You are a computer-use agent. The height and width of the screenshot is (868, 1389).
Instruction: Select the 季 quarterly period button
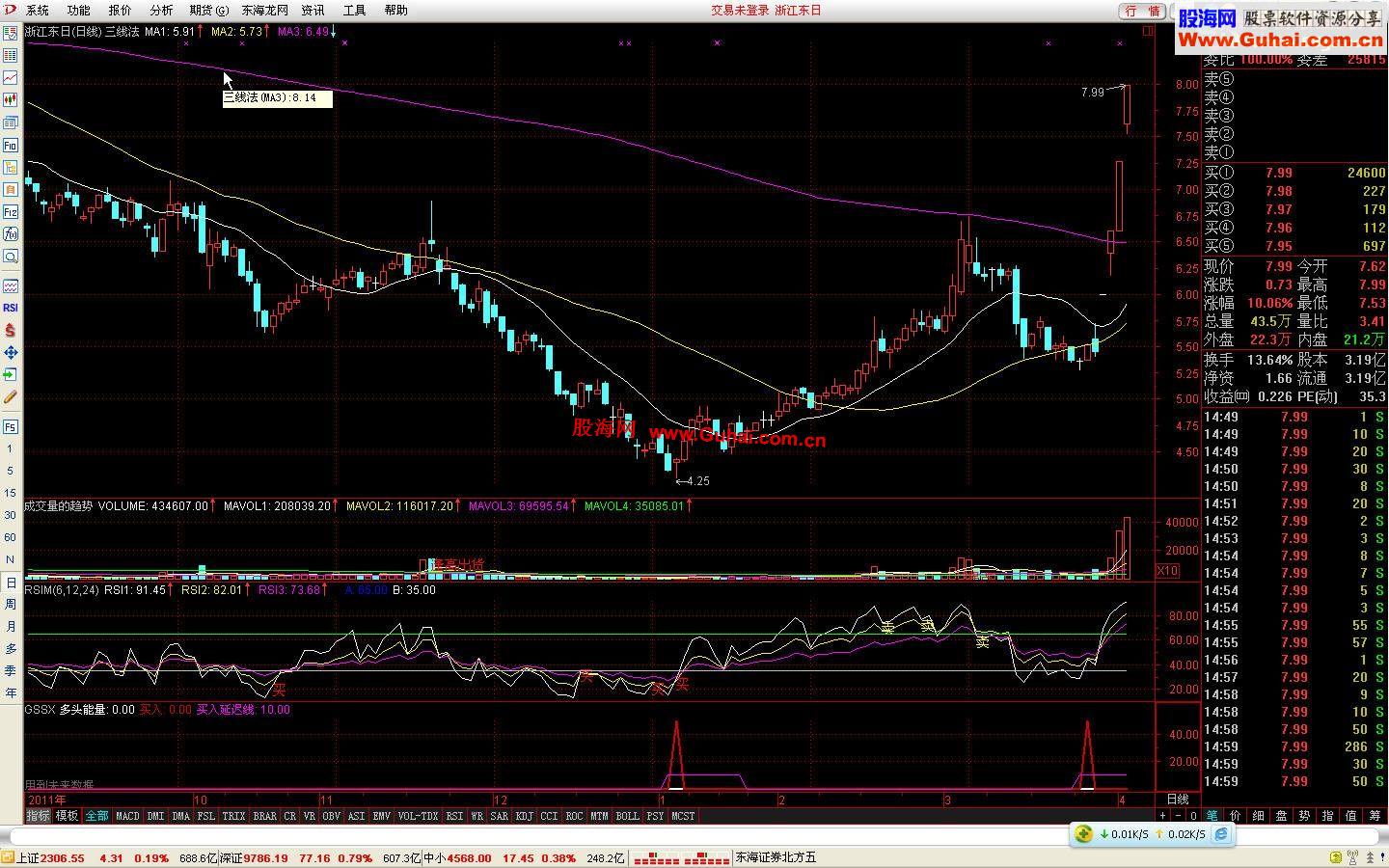pyautogui.click(x=11, y=670)
